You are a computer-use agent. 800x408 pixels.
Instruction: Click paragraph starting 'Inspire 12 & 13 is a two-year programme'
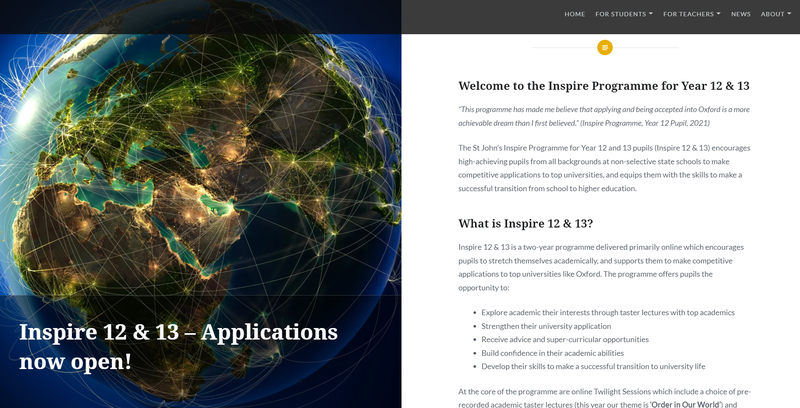(x=601, y=267)
